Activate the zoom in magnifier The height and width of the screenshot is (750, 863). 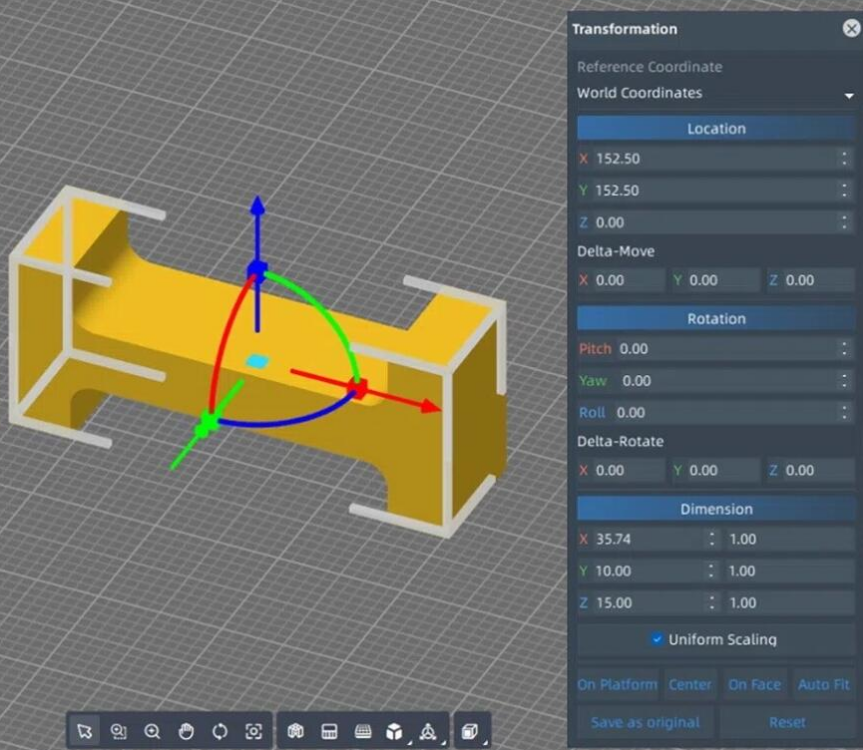click(152, 731)
